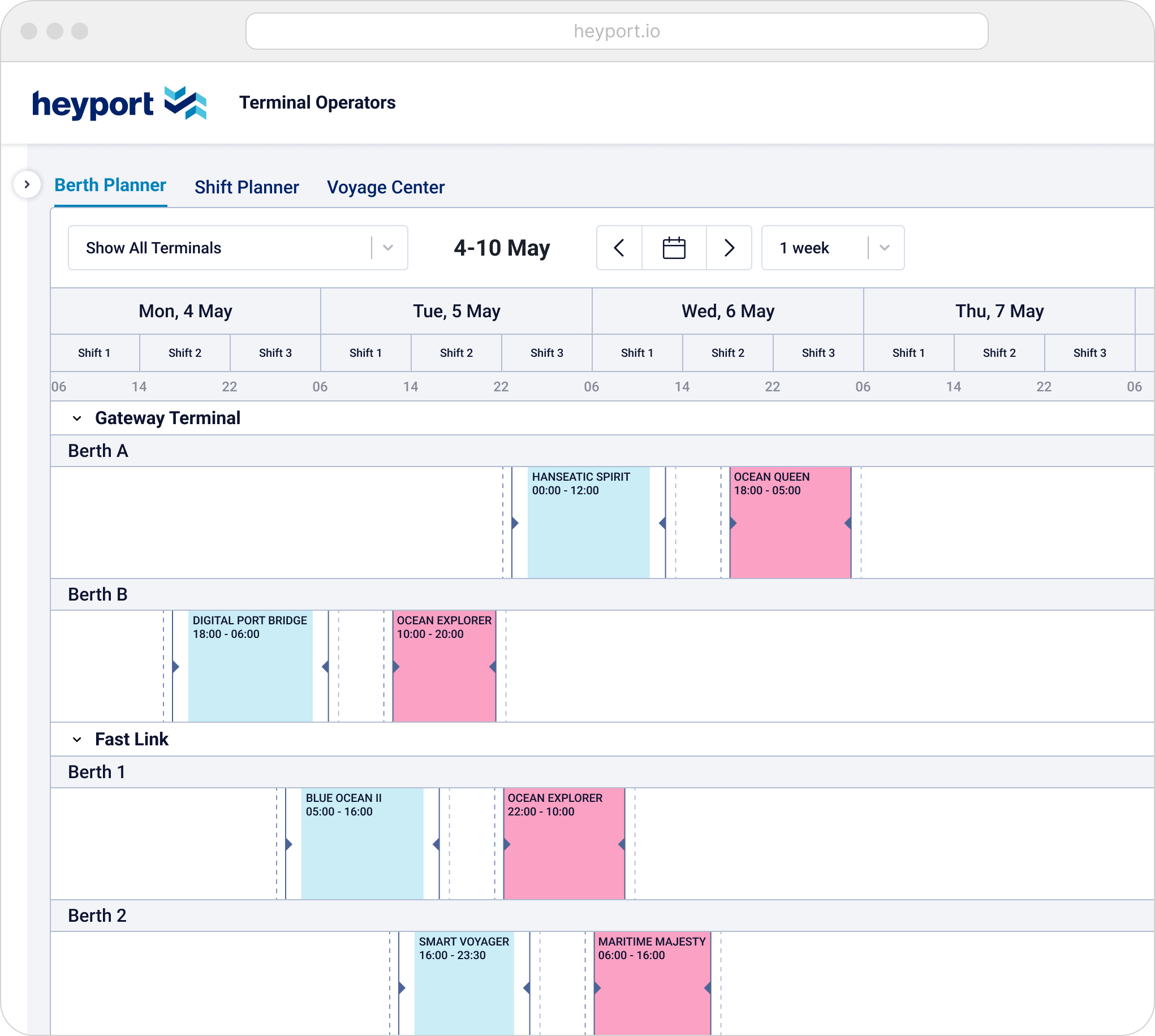This screenshot has width=1155, height=1036.
Task: Click Shift 1 under Thu, 7 May
Action: pos(909,353)
